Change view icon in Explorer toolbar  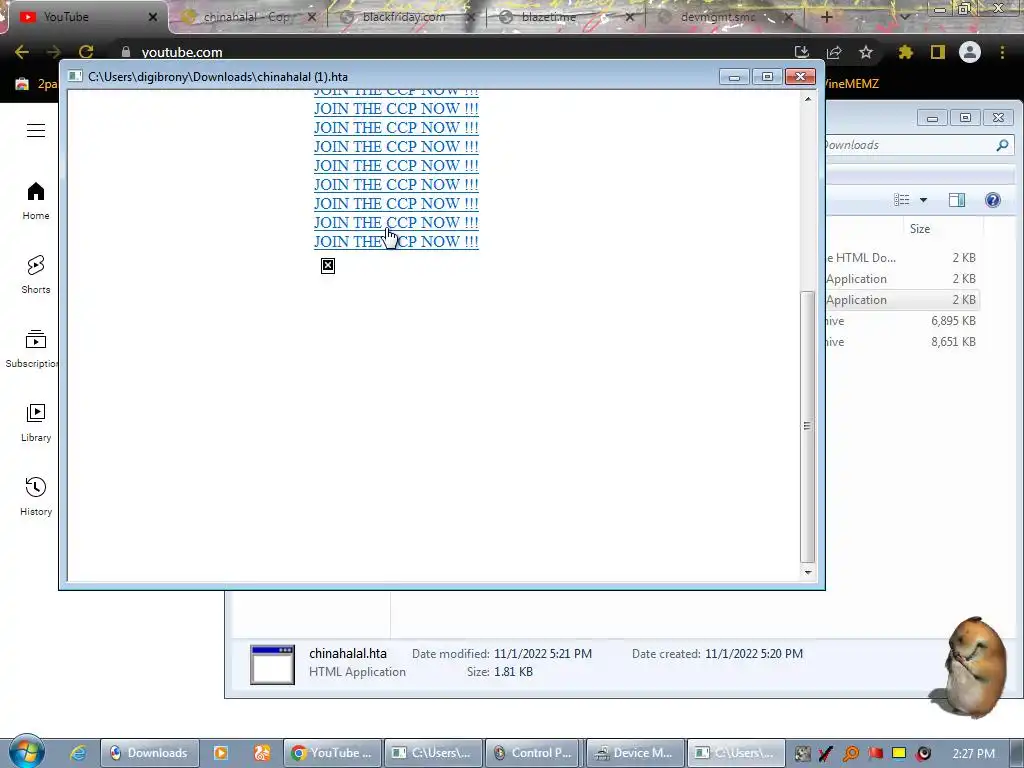click(902, 200)
